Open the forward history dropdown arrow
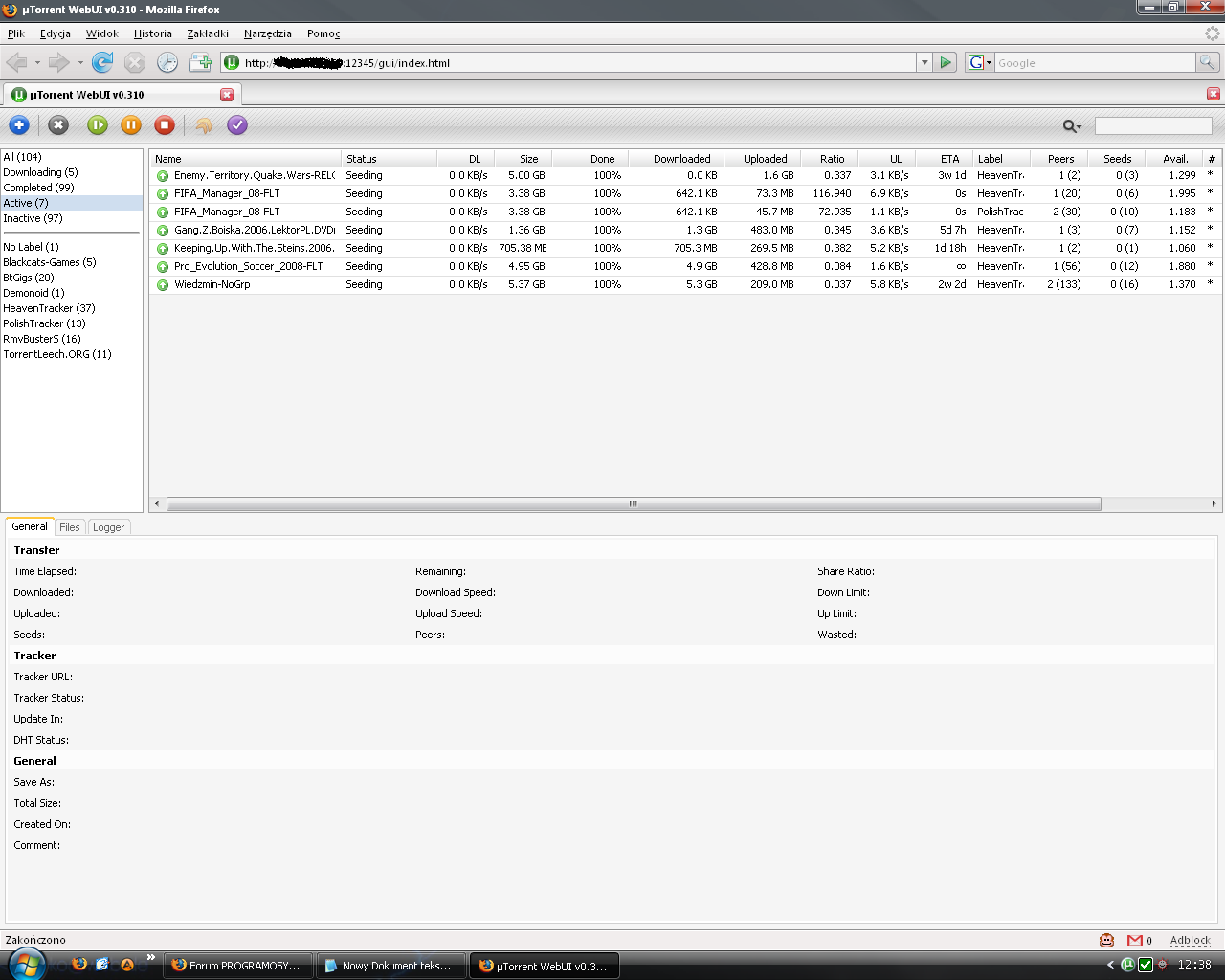 click(80, 63)
